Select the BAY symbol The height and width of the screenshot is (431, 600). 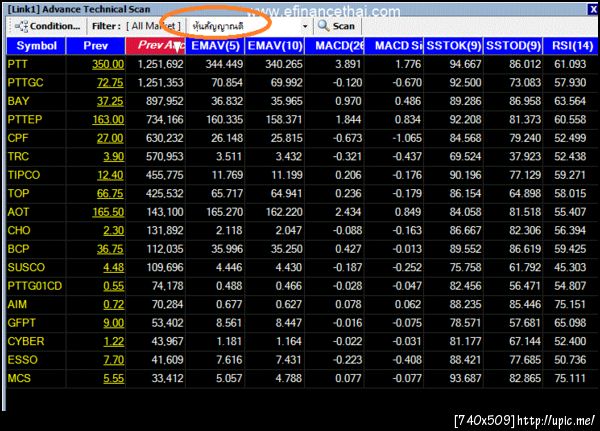(18, 101)
